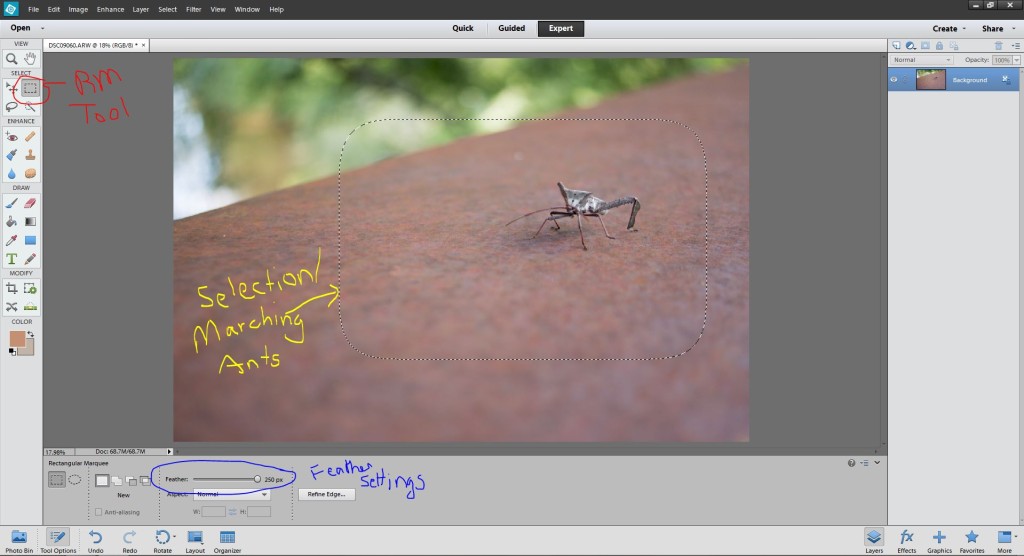
Task: Pick the Lasso tool
Action: coord(11,105)
